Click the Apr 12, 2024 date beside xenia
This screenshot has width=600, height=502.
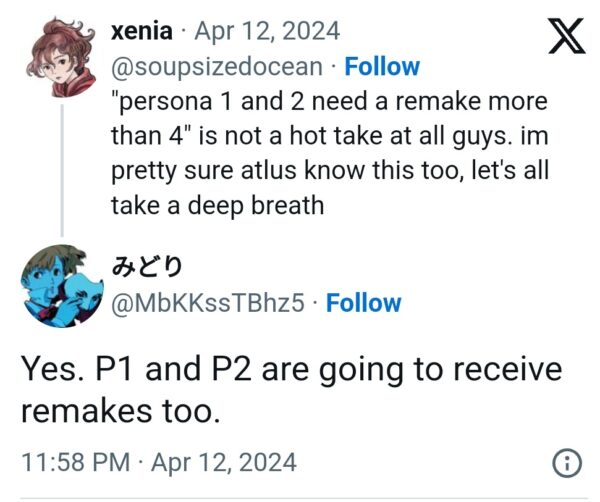269,31
